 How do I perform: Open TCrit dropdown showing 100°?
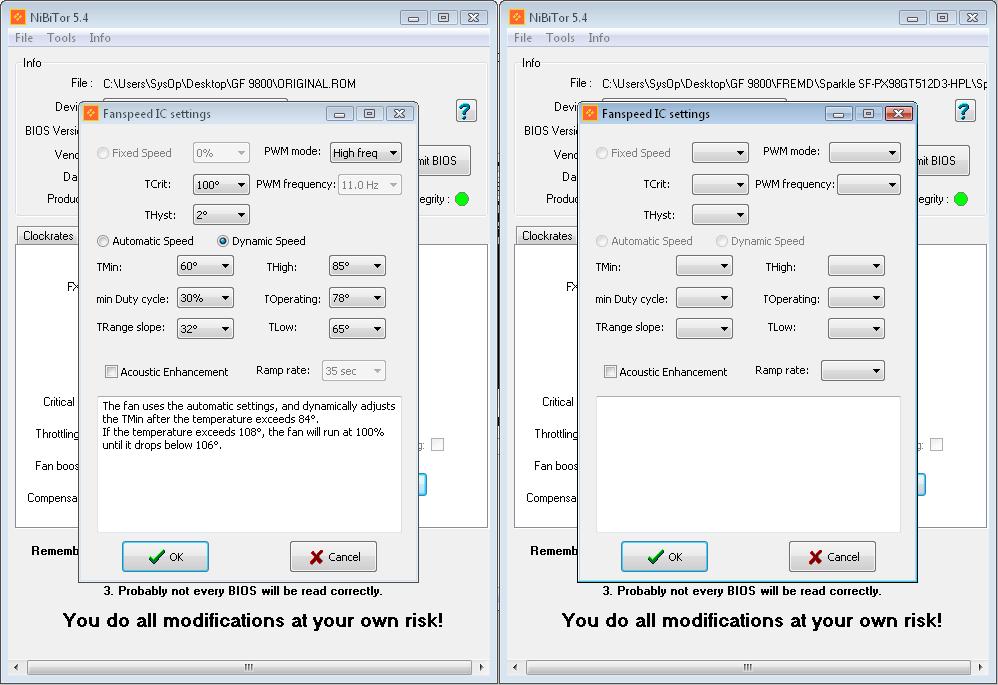[221, 185]
